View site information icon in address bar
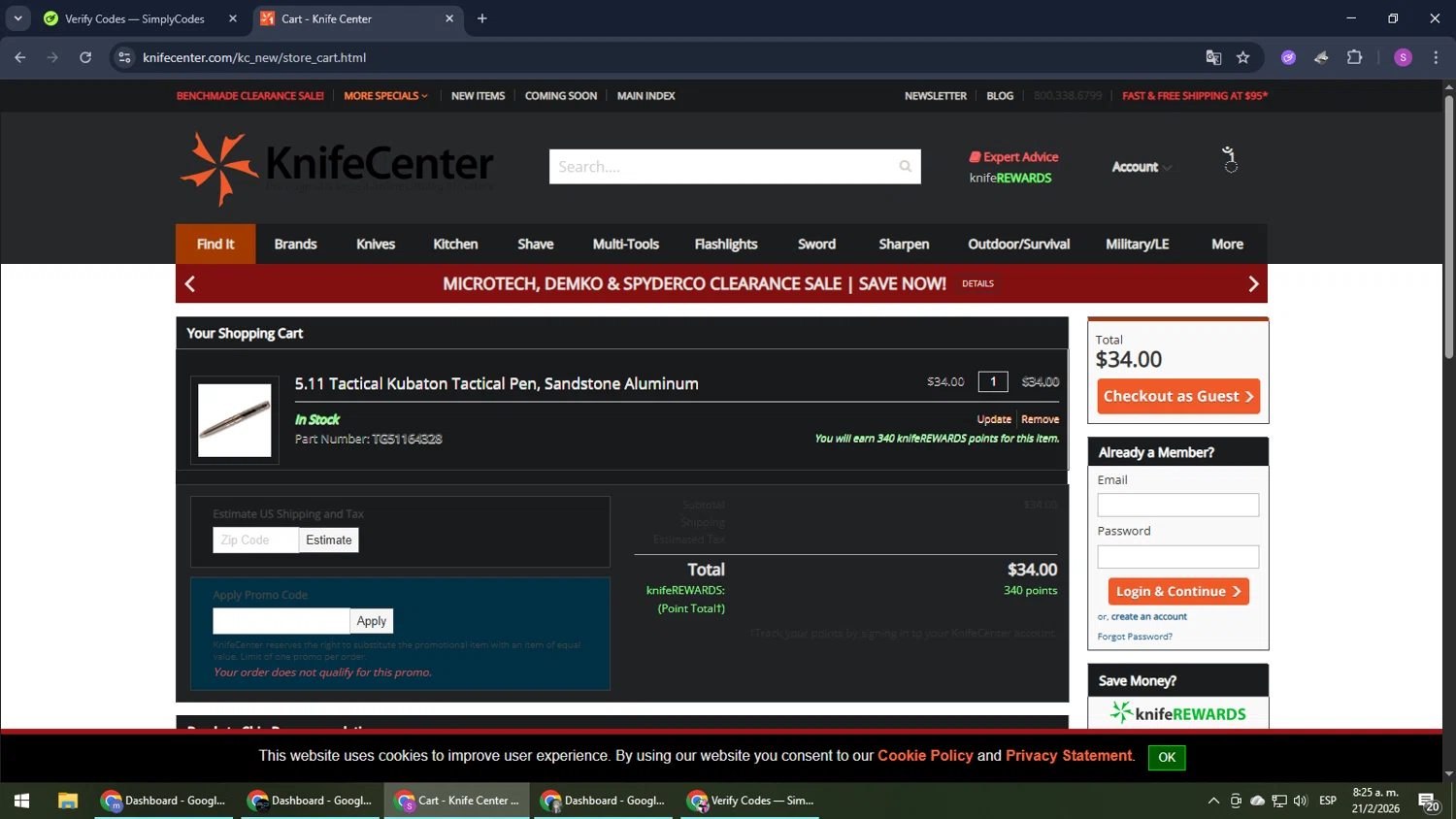The image size is (1456, 819). click(124, 57)
